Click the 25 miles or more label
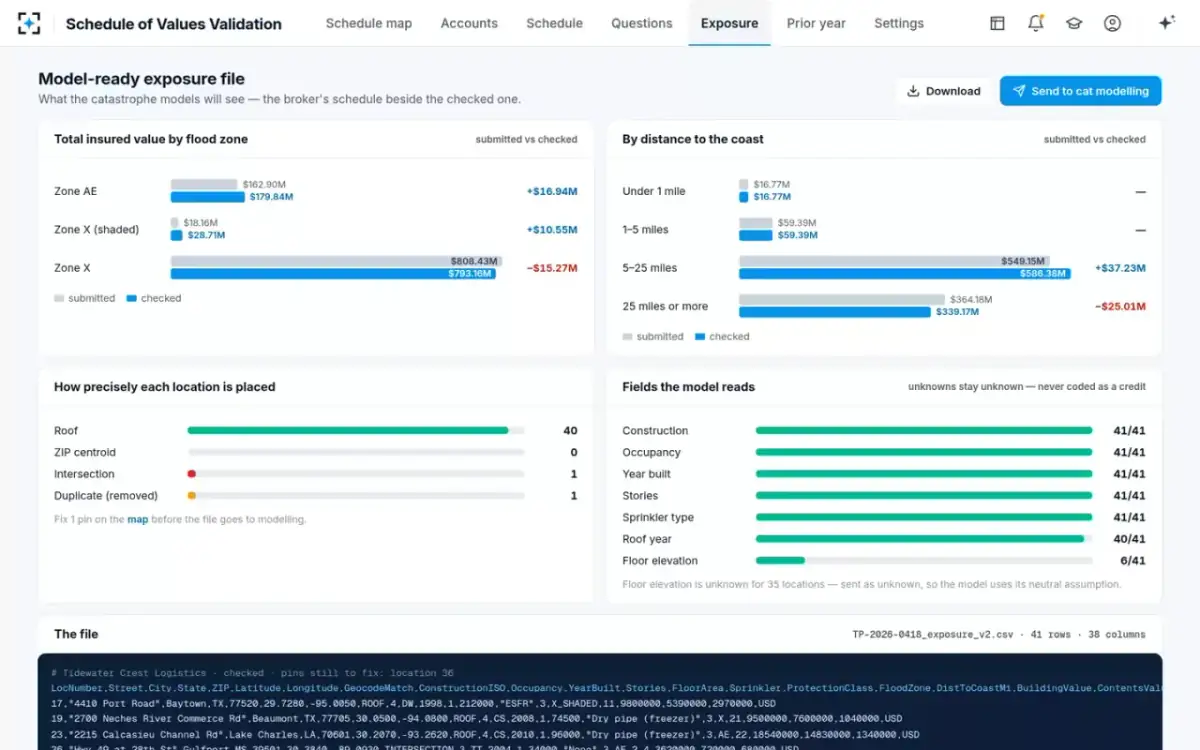The image size is (1200, 750). click(665, 306)
